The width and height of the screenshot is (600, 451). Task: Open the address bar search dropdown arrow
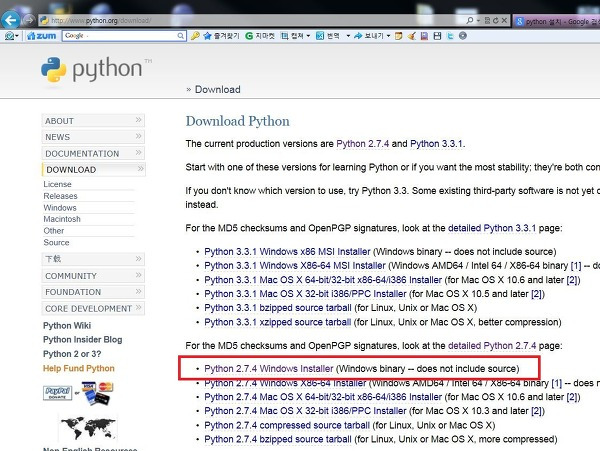tap(478, 21)
